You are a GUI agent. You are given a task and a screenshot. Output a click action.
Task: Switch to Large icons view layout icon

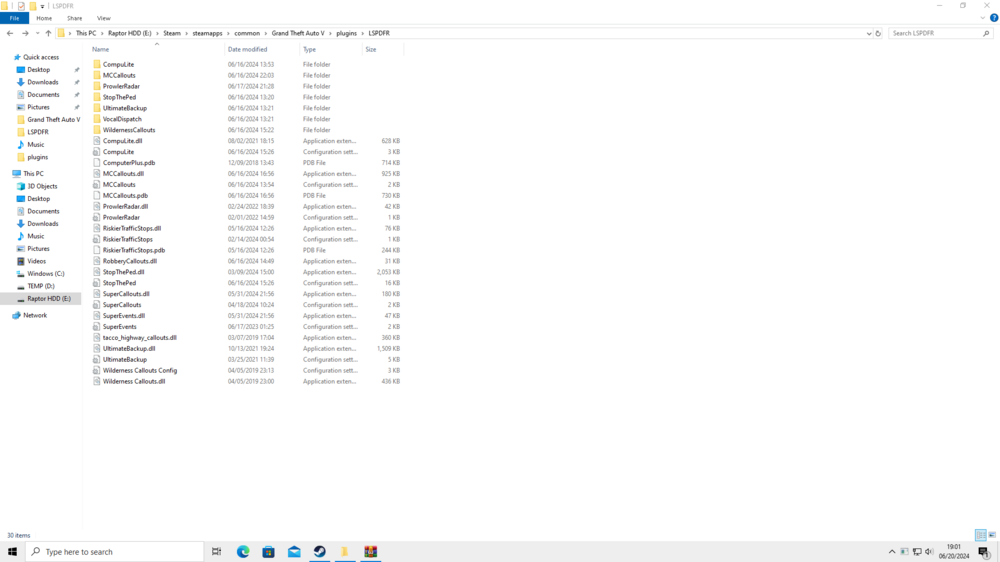point(992,535)
